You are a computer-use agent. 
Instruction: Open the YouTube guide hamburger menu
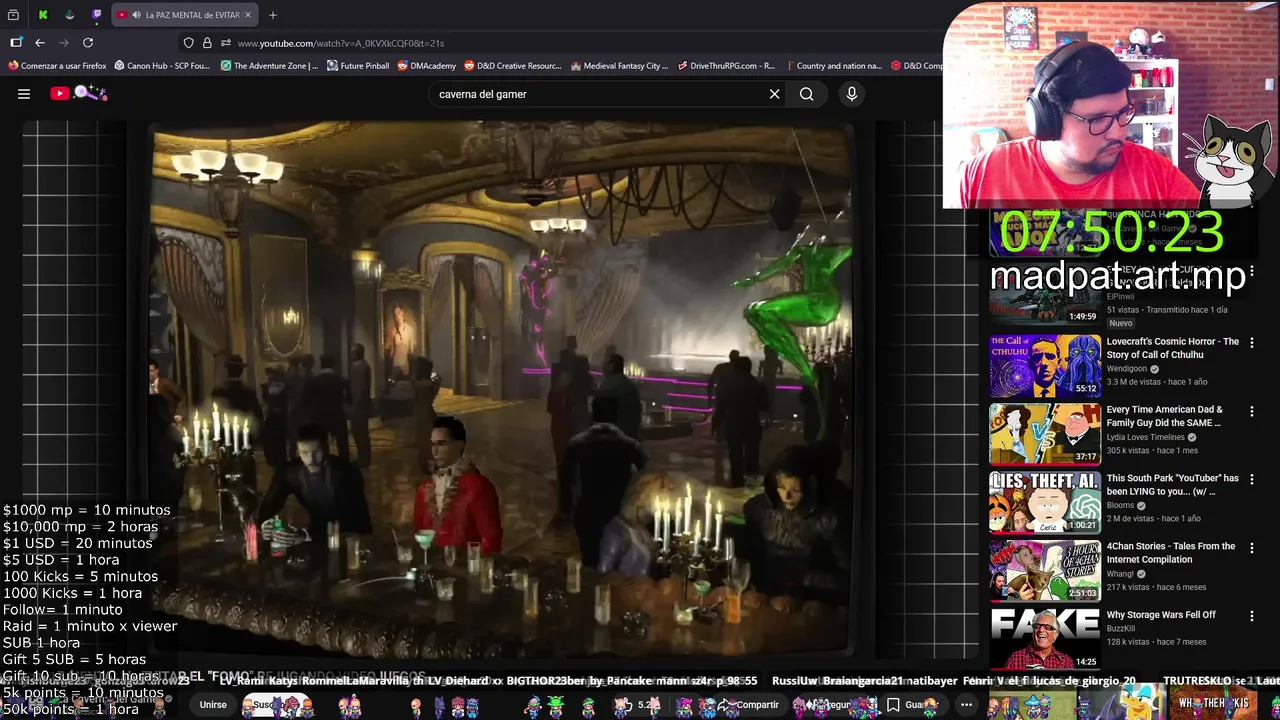coord(24,94)
